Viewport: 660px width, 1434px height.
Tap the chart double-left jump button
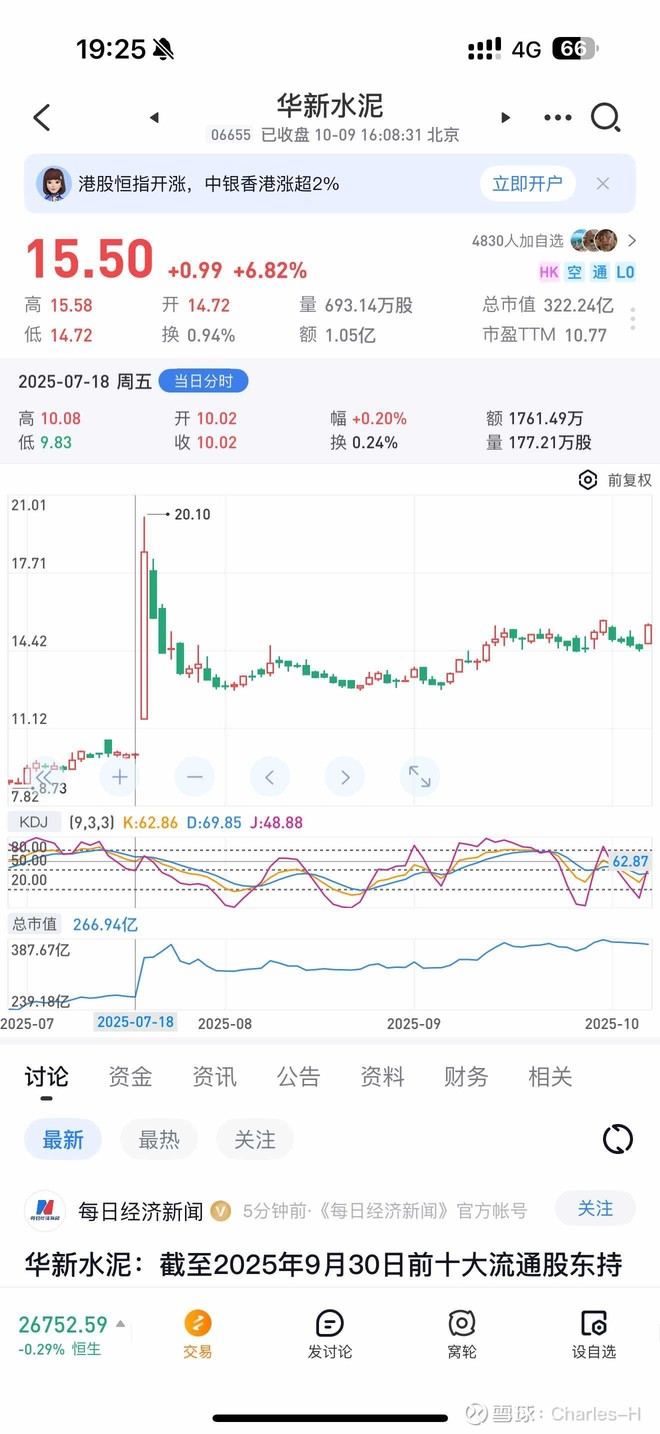click(x=44, y=776)
